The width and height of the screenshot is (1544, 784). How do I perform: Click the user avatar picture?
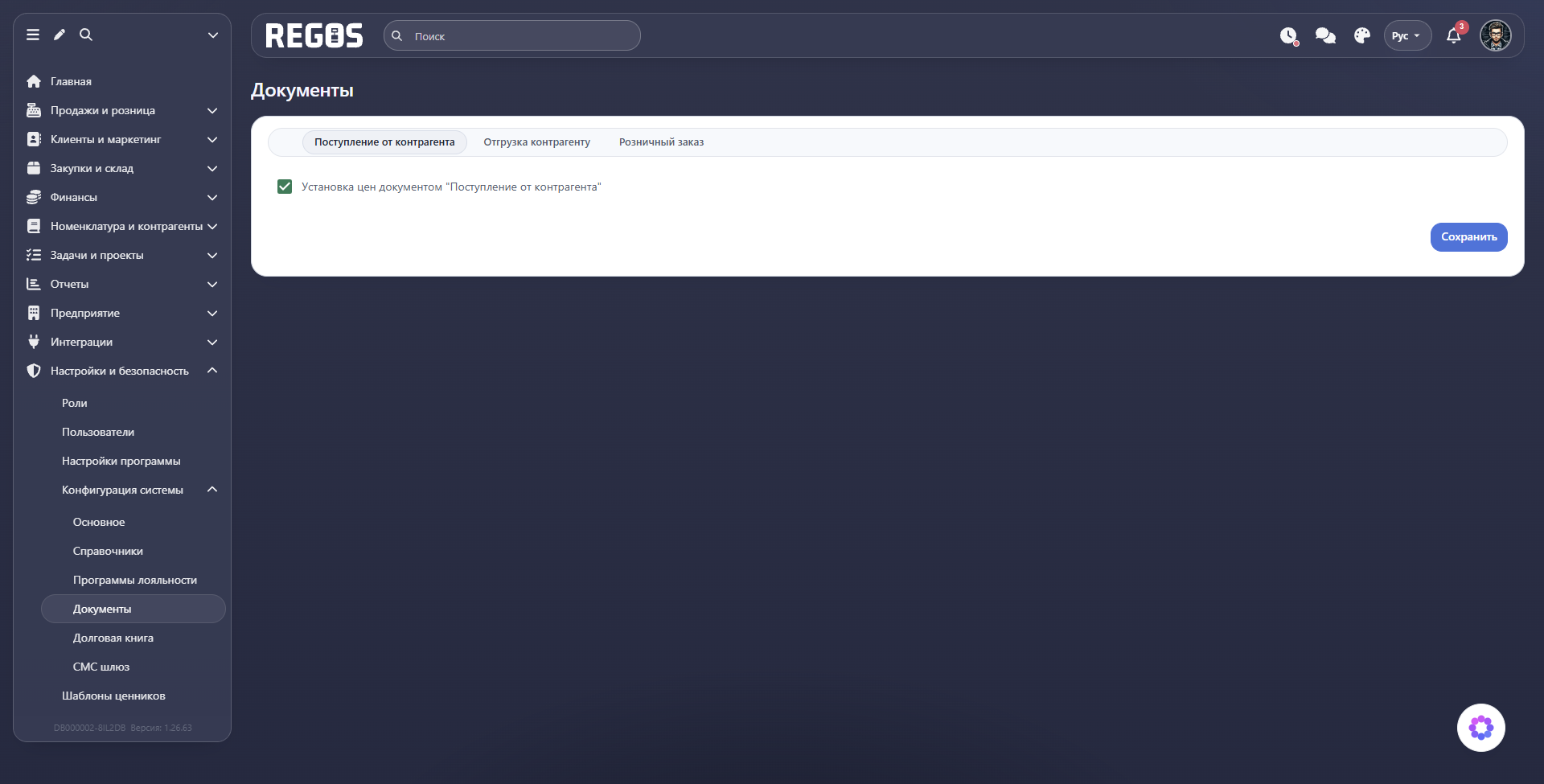[x=1496, y=35]
